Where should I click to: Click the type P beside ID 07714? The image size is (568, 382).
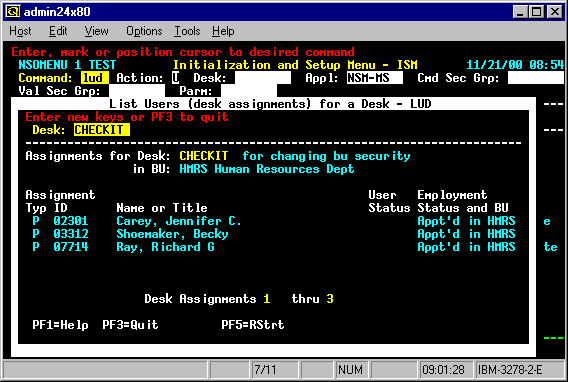click(36, 247)
